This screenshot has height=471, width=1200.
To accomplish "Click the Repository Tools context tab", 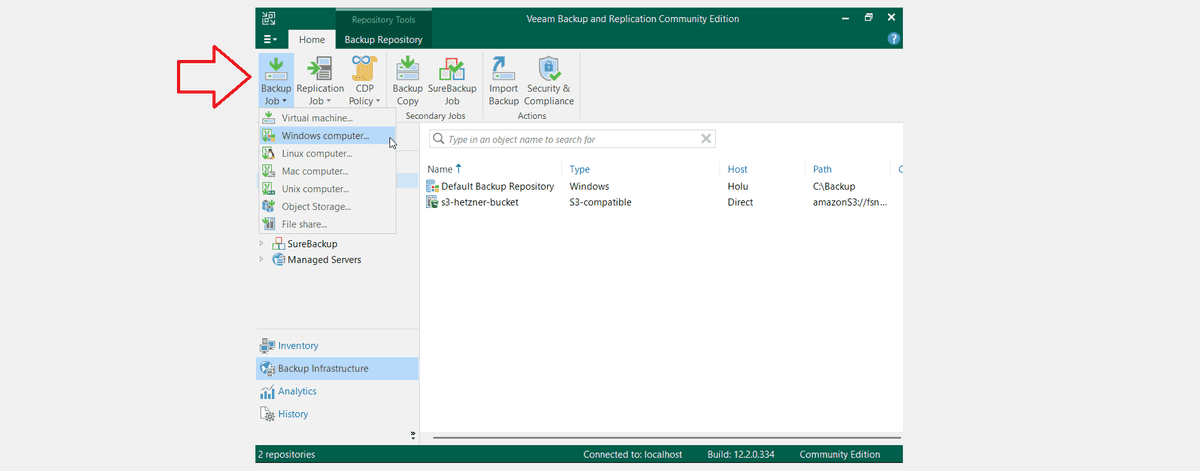I will click(x=383, y=19).
